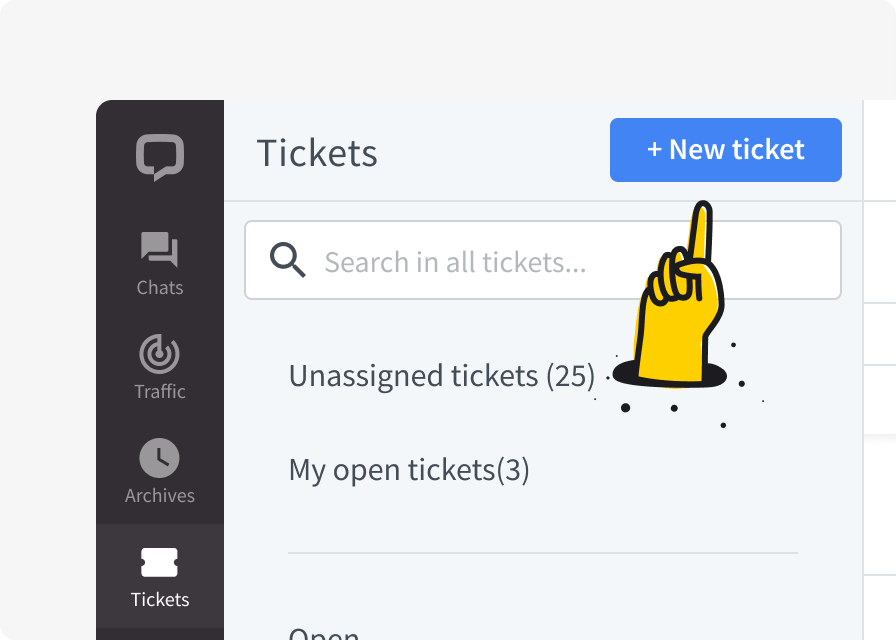Open Traffic monitoring via the target icon

coord(160,354)
